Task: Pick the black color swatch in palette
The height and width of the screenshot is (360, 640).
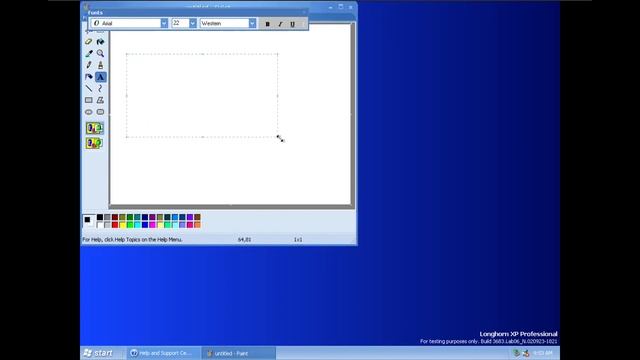Action: coord(100,217)
